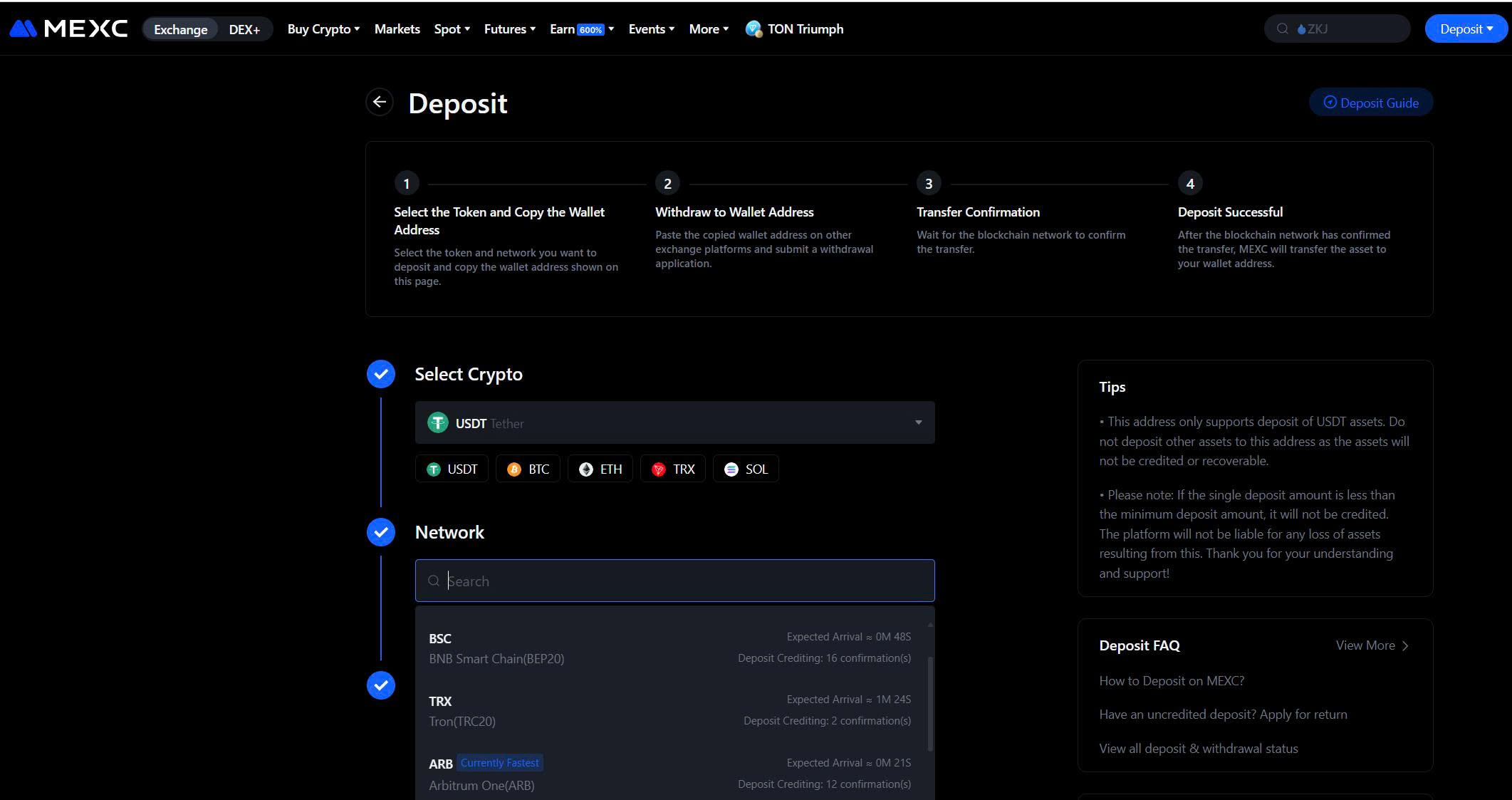Click the Select Crypto heading
The width and height of the screenshot is (1512, 800).
coord(469,374)
